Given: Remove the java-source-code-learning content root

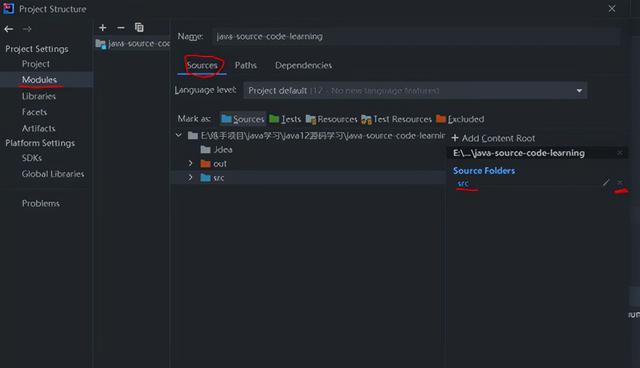Looking at the screenshot, I should point(620,153).
